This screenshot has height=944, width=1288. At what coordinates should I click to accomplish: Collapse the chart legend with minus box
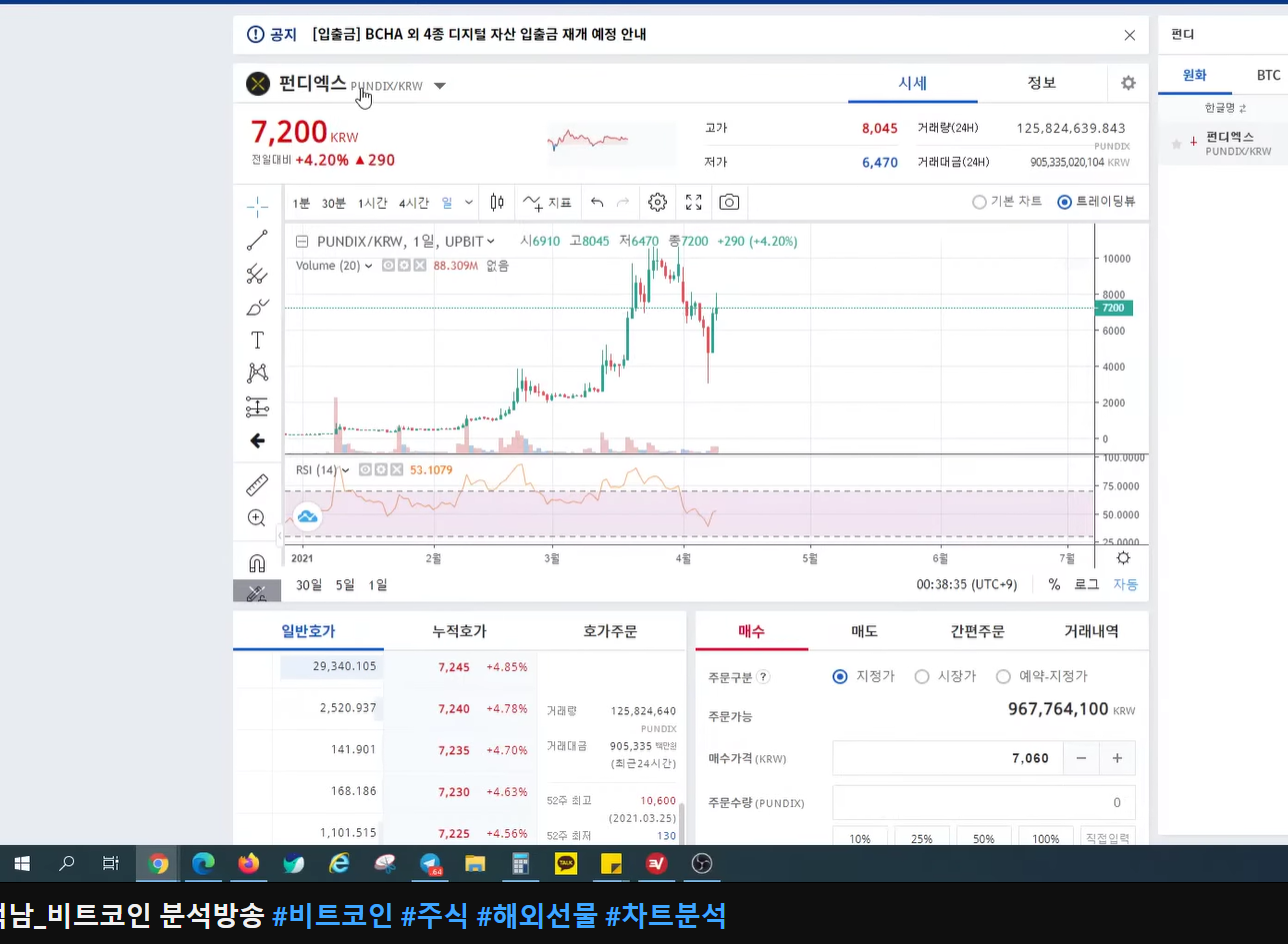pos(302,241)
